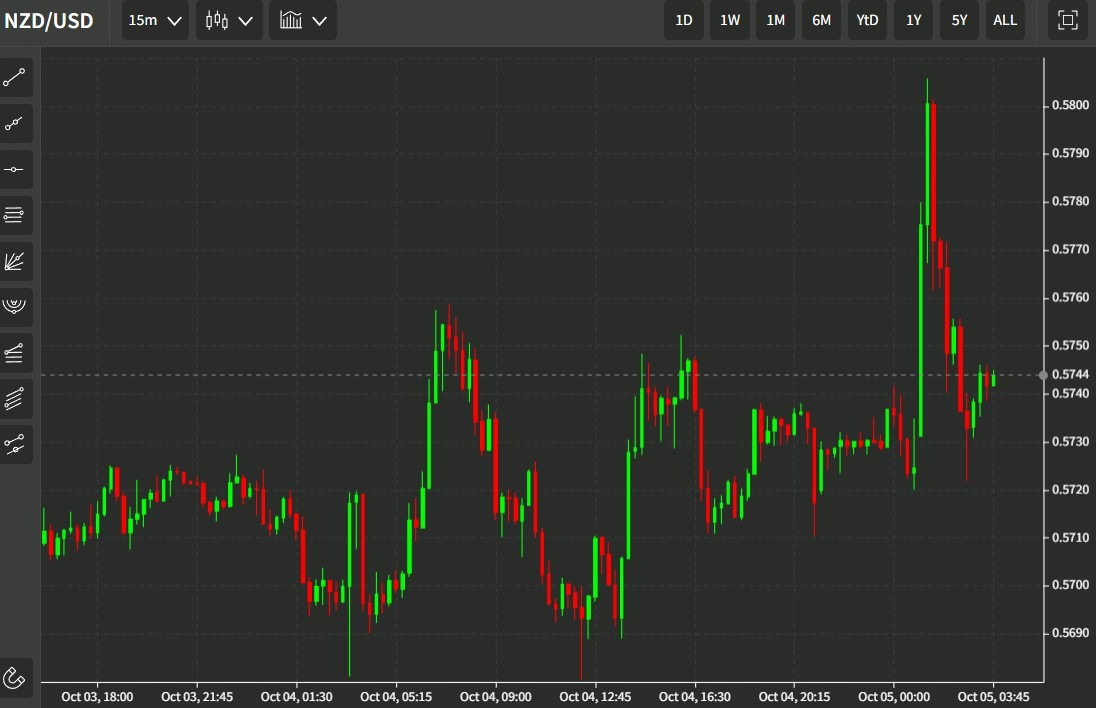Viewport: 1096px width, 708px height.
Task: Click the Oct 04, 01:30 time label
Action: click(x=296, y=697)
